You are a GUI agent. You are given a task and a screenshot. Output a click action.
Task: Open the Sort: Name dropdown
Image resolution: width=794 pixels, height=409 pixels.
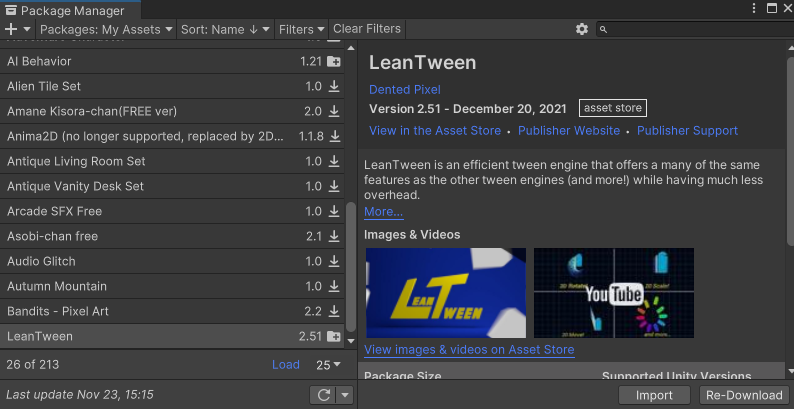pyautogui.click(x=225, y=30)
